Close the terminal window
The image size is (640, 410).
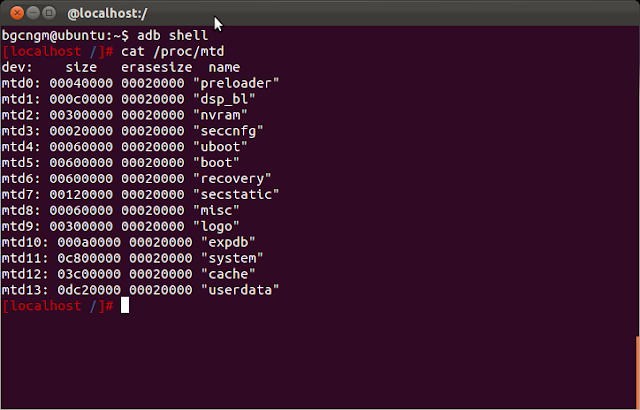click(12, 12)
